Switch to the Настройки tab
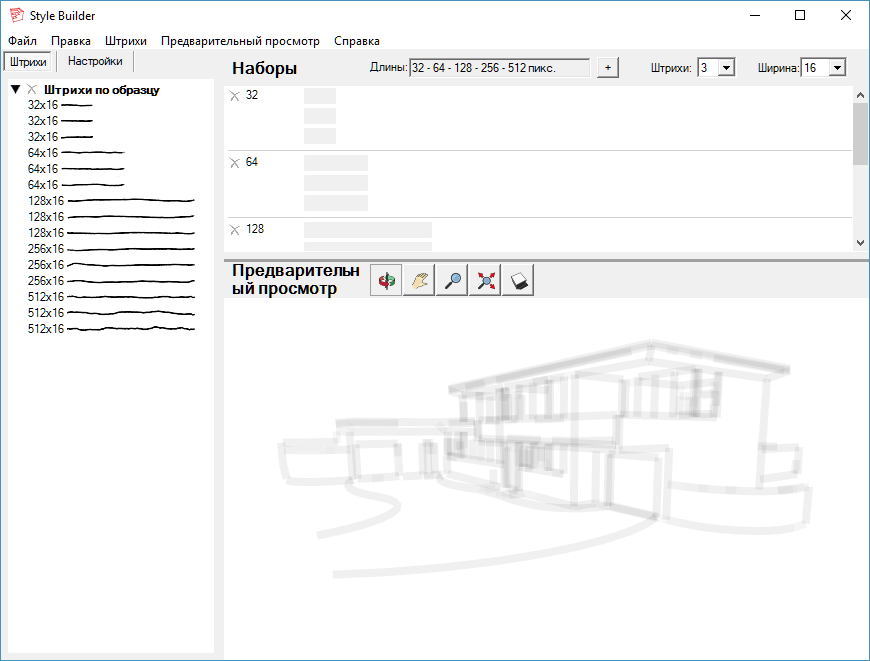The width and height of the screenshot is (870, 661). coord(95,62)
